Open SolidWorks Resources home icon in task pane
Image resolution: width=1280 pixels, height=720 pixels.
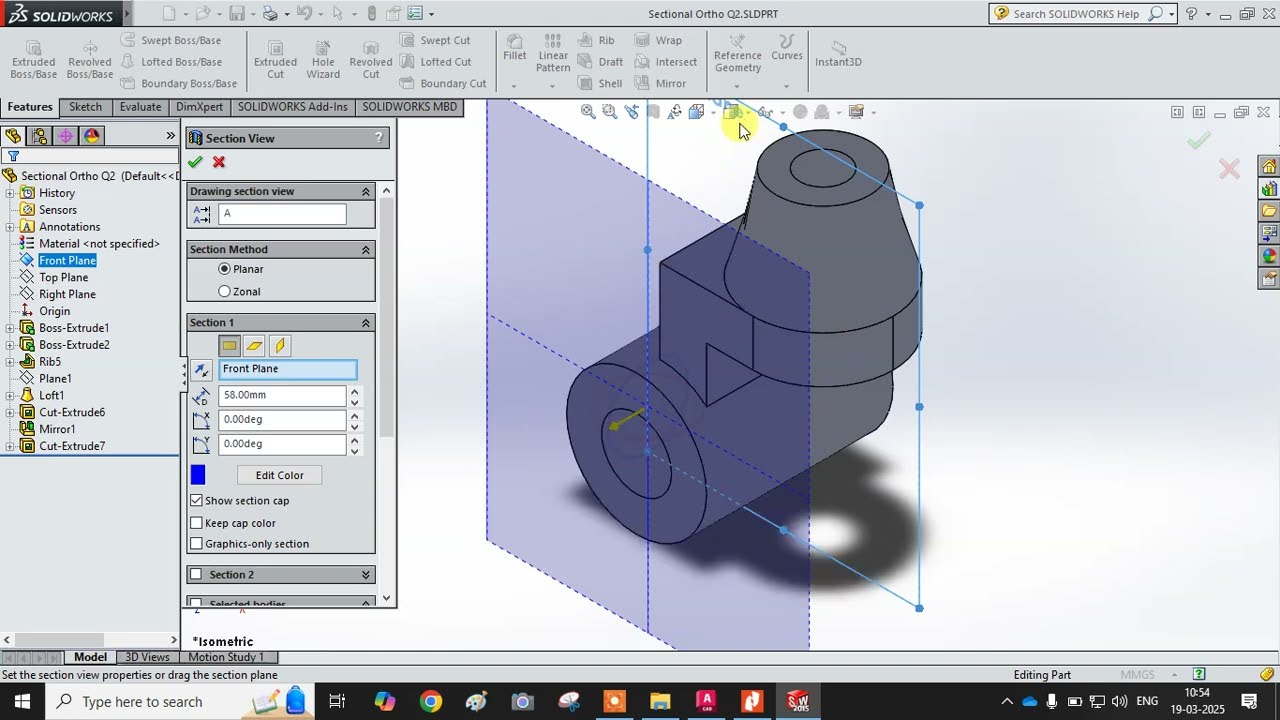[1269, 166]
